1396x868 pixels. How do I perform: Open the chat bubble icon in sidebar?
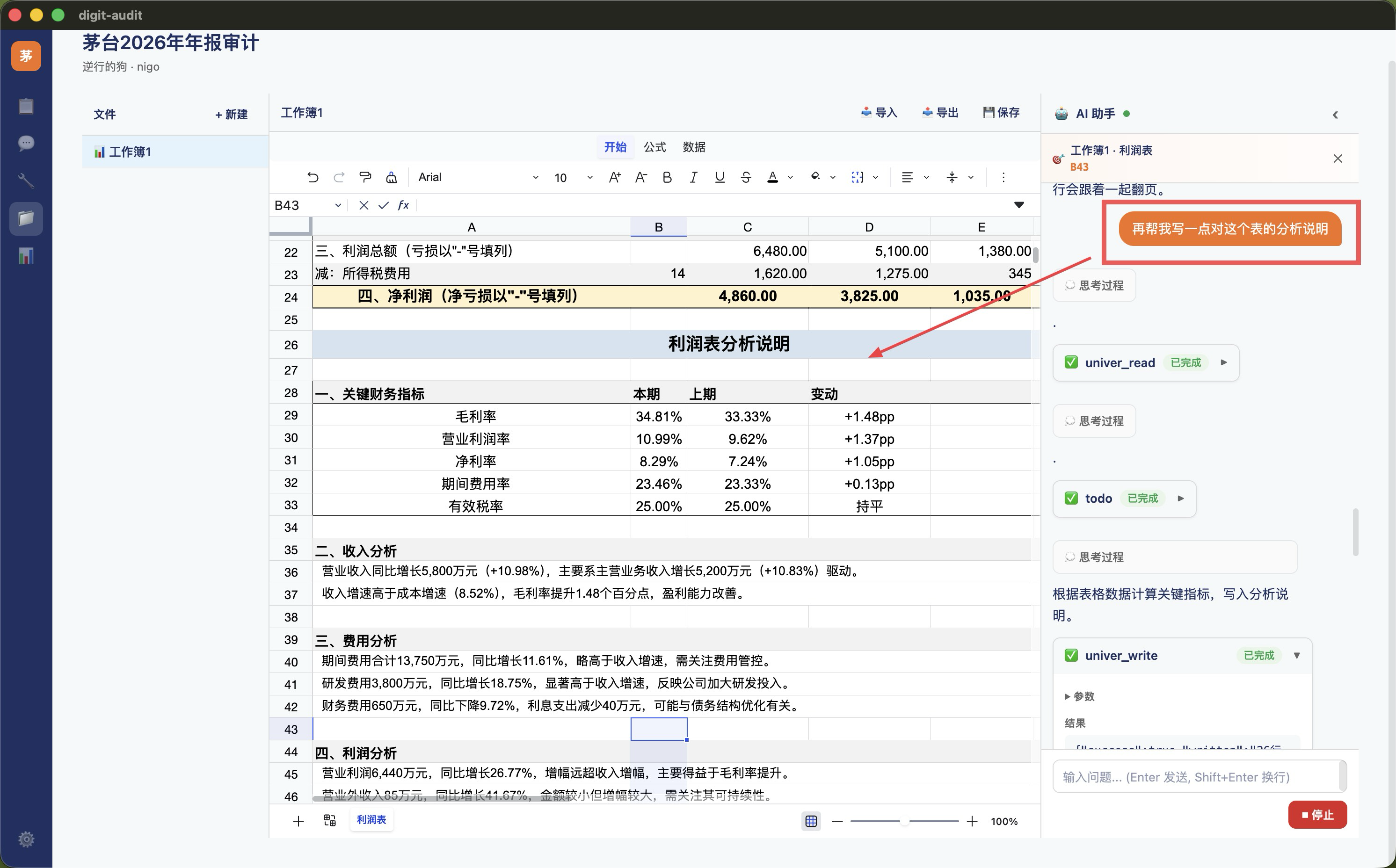26,143
